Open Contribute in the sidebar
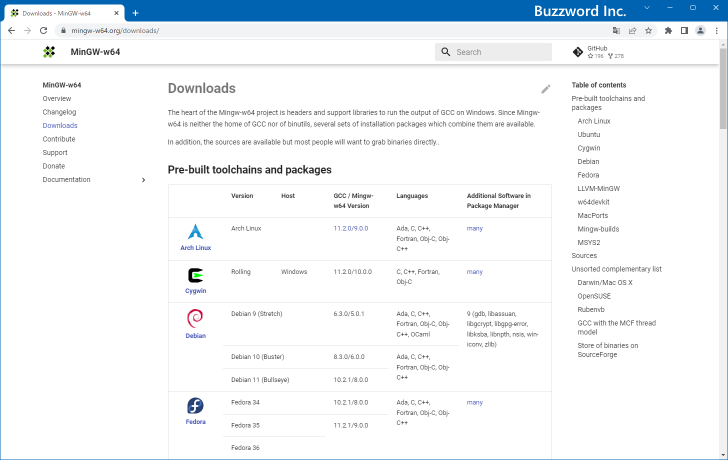This screenshot has width=728, height=460. [59, 139]
